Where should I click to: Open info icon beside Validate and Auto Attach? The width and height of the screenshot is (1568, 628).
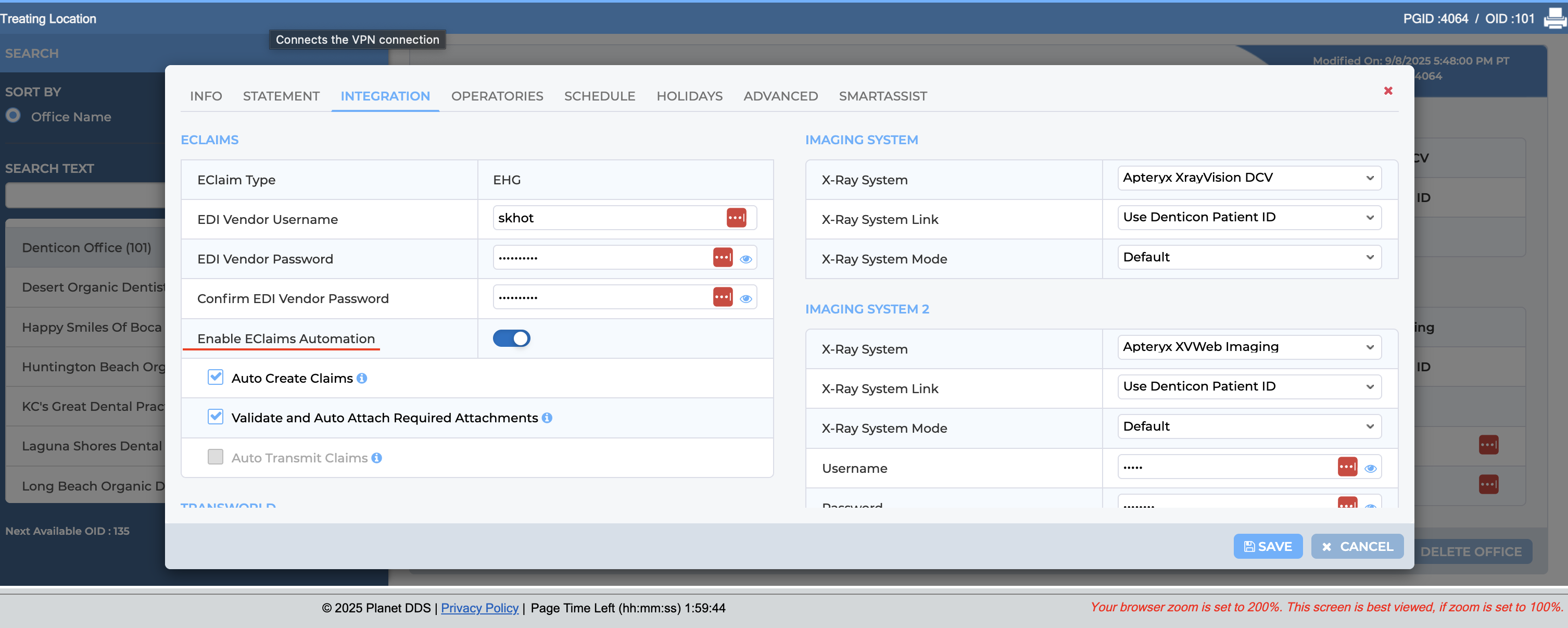(547, 418)
